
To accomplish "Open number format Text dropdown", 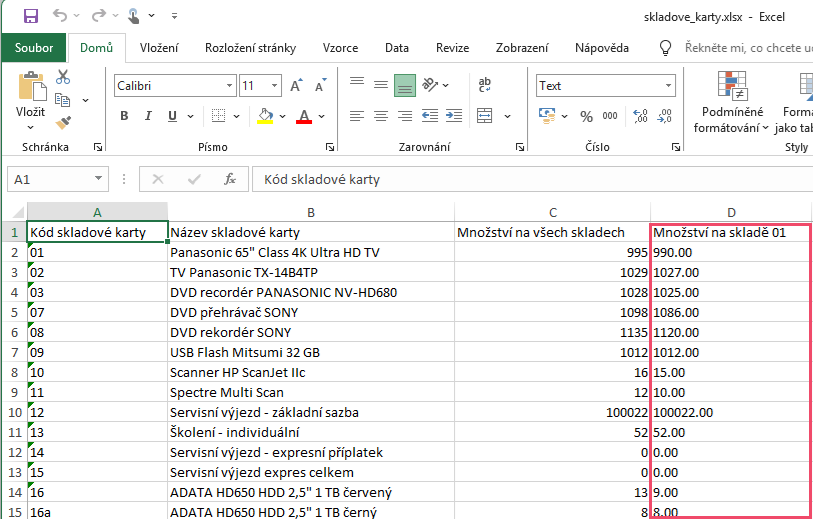I will [668, 86].
